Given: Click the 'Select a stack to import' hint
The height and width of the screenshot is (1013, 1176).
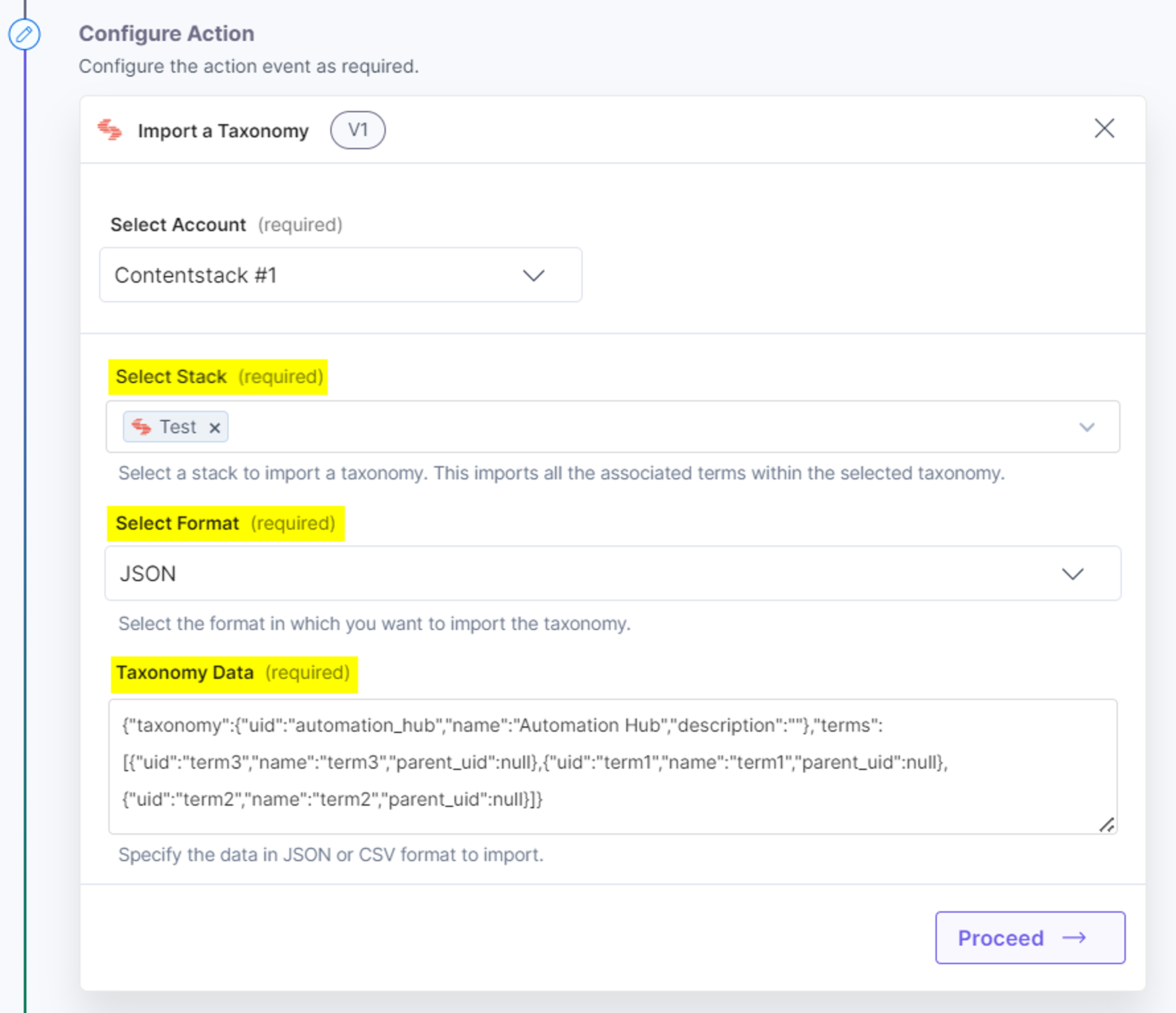Looking at the screenshot, I should [x=561, y=473].
